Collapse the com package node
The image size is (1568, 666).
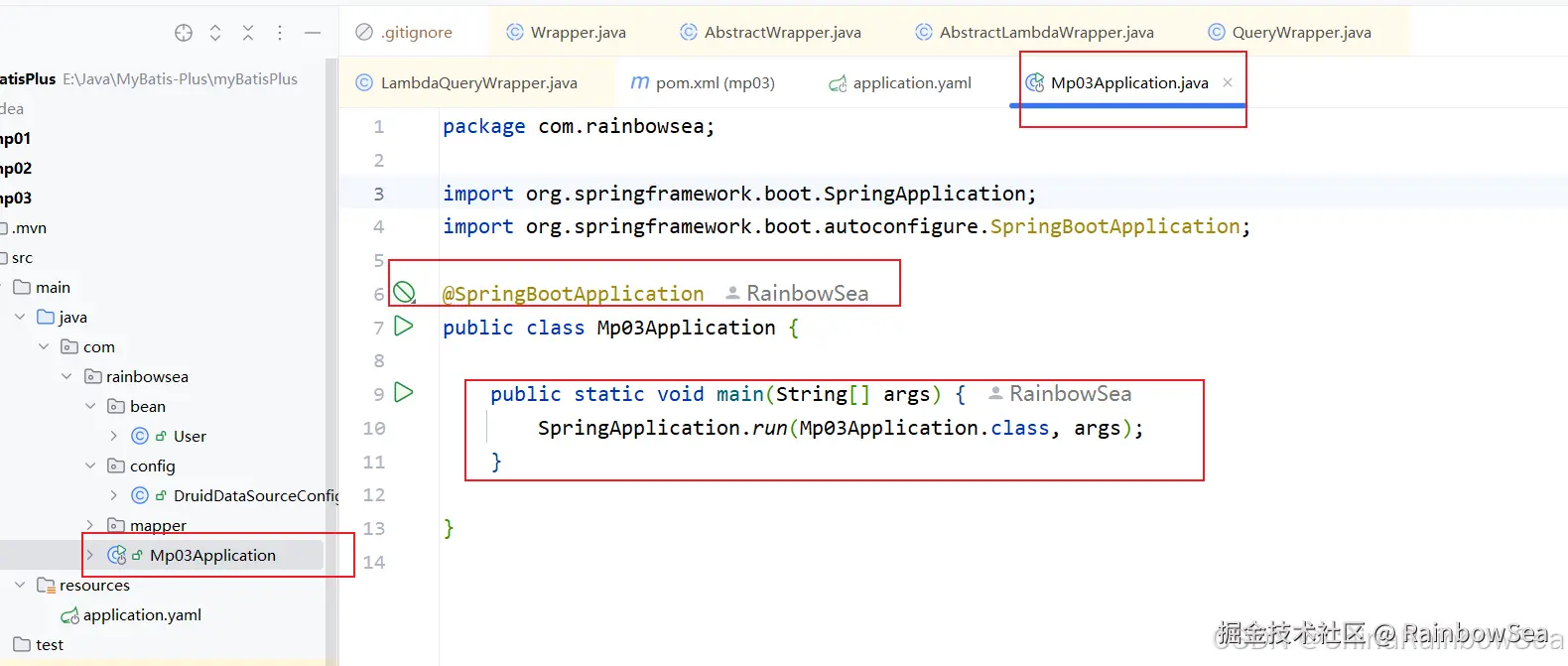coord(44,346)
